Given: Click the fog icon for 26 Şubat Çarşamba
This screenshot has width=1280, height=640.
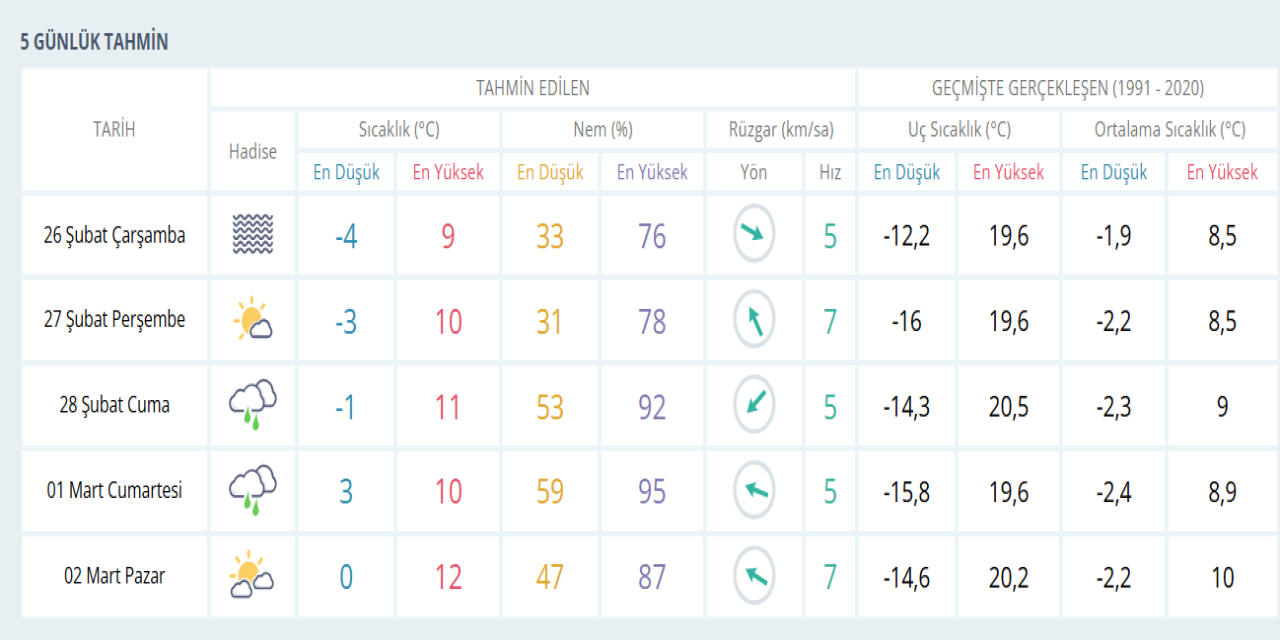Looking at the screenshot, I should [252, 236].
